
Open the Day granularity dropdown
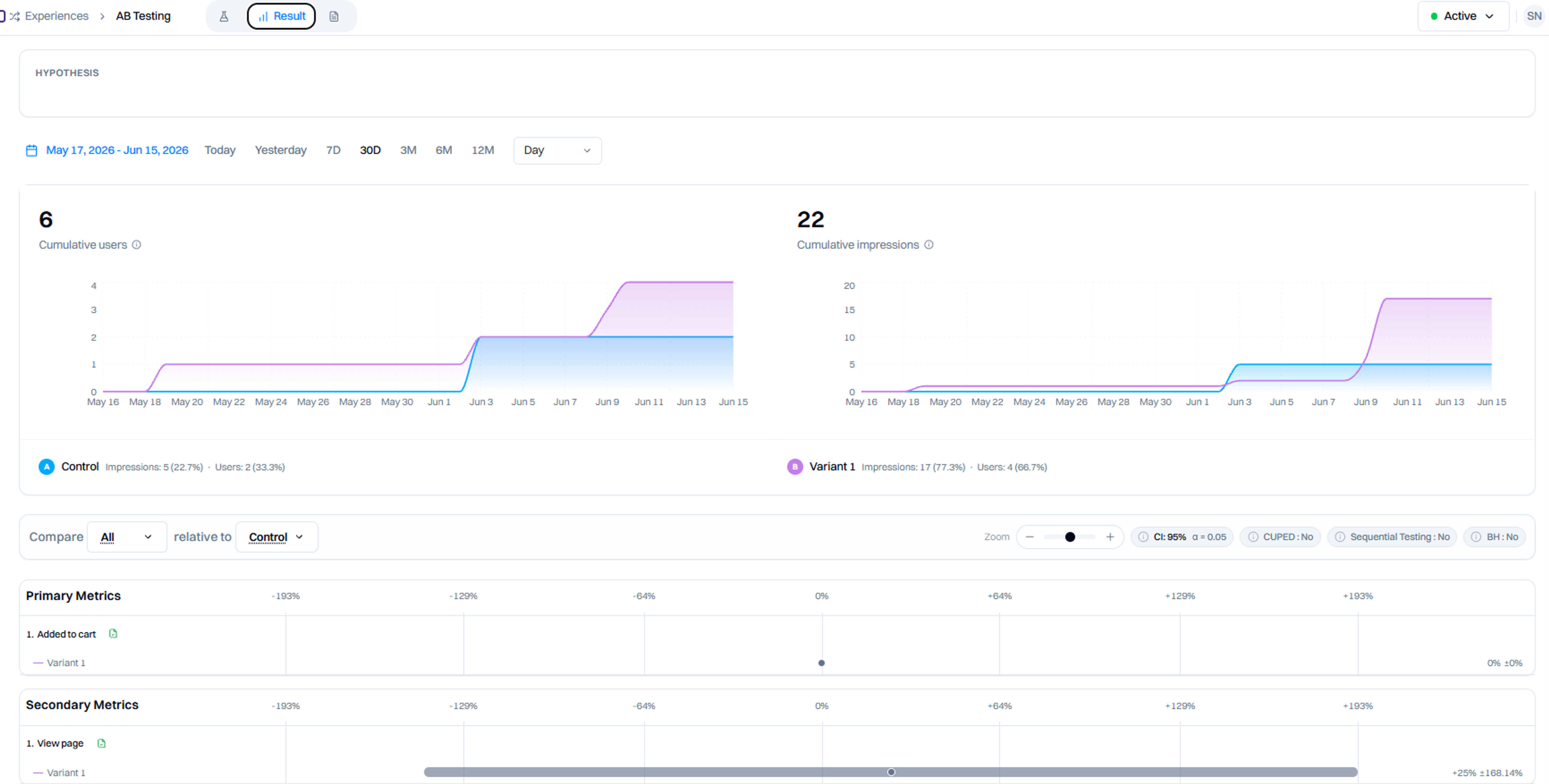557,150
